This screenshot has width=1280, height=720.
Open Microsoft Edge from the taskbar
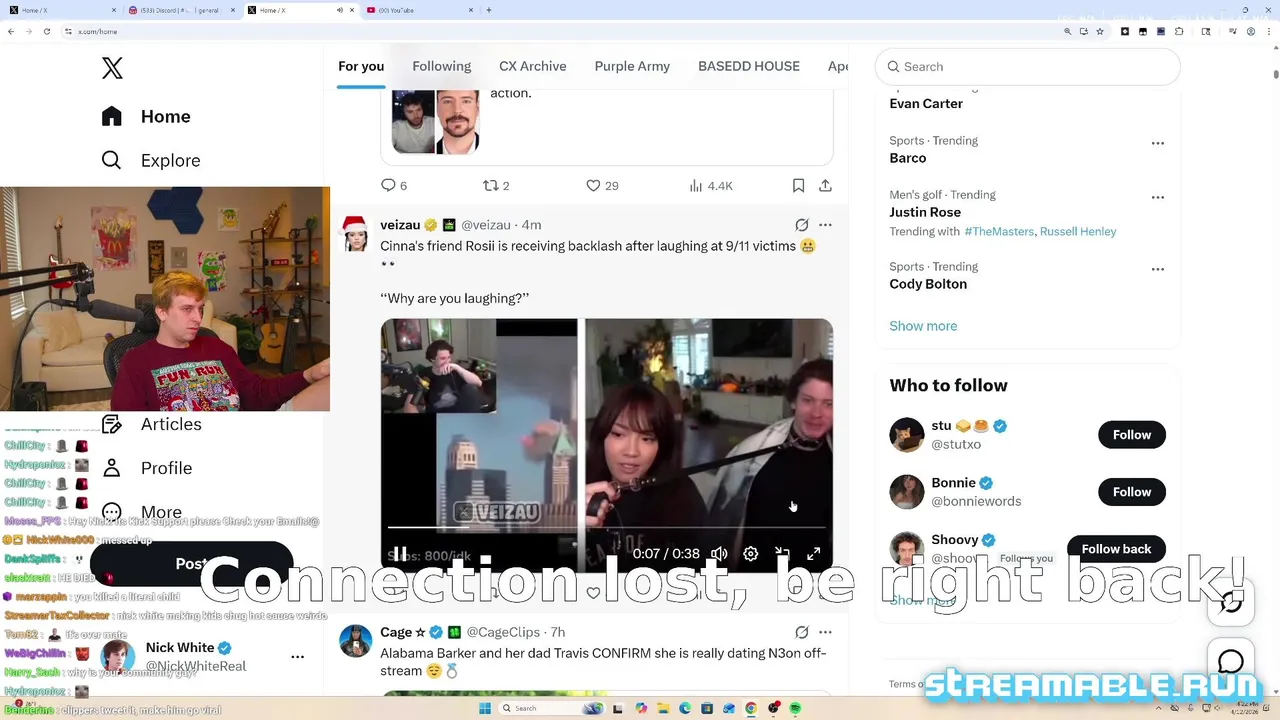tap(685, 708)
